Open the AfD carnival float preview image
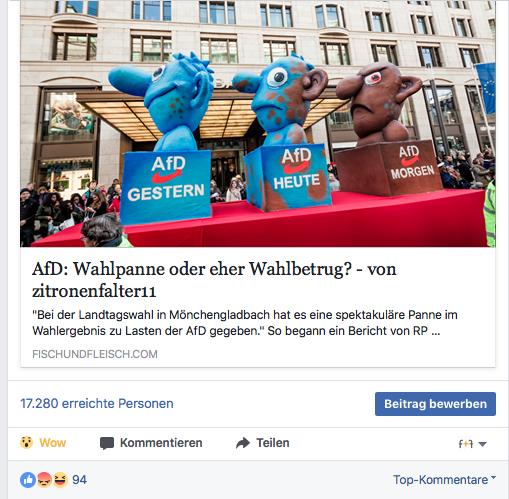This screenshot has height=499, width=509. (258, 123)
